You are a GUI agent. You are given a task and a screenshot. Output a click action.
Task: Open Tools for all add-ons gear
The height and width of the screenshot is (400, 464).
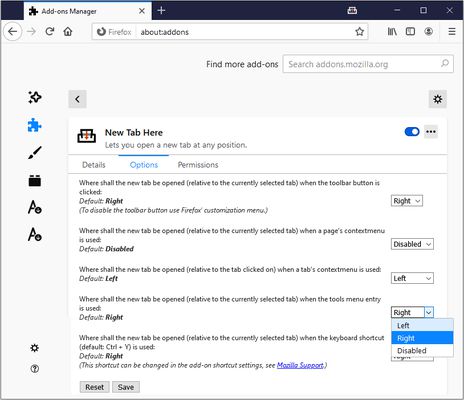click(437, 99)
